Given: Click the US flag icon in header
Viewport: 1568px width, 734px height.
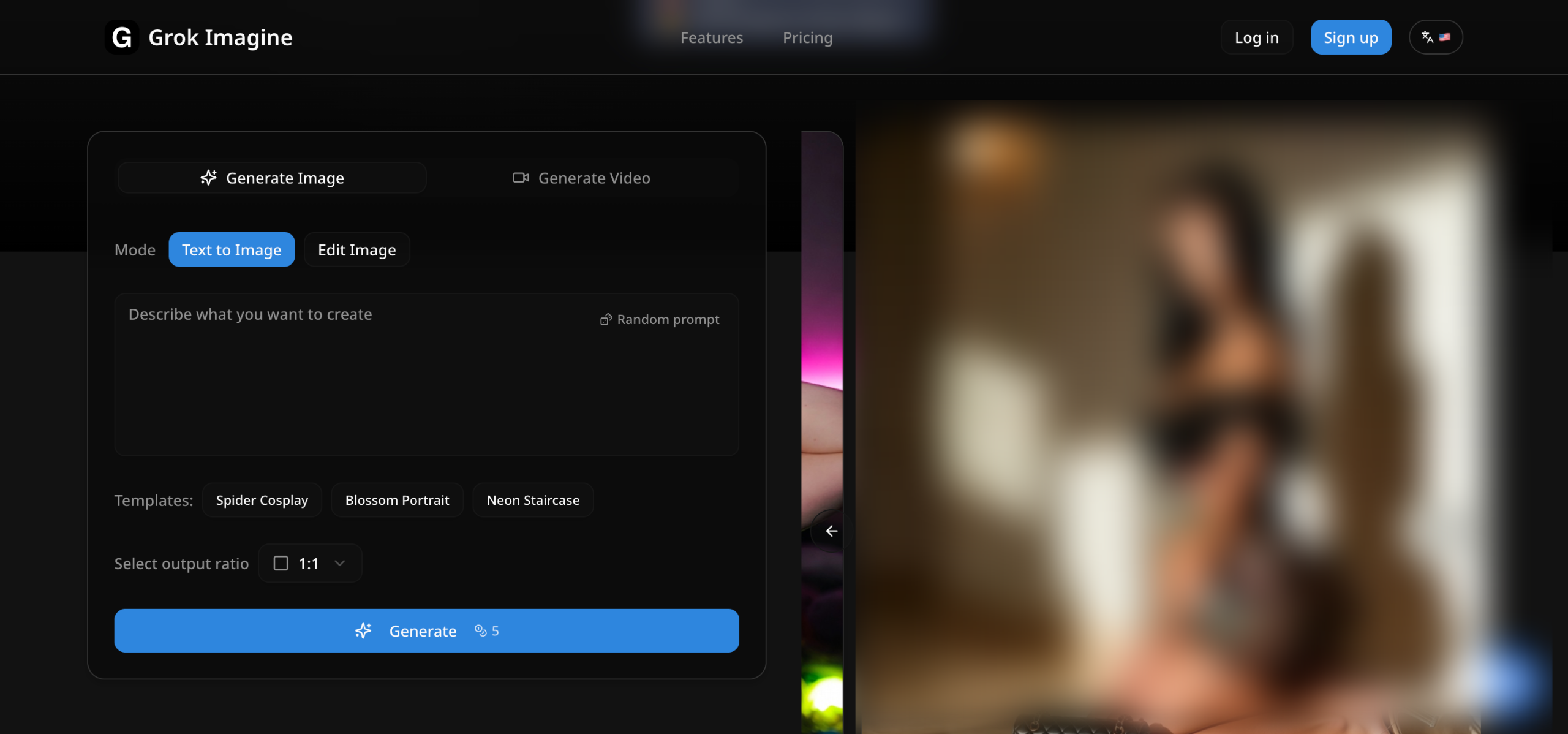Looking at the screenshot, I should pyautogui.click(x=1445, y=37).
